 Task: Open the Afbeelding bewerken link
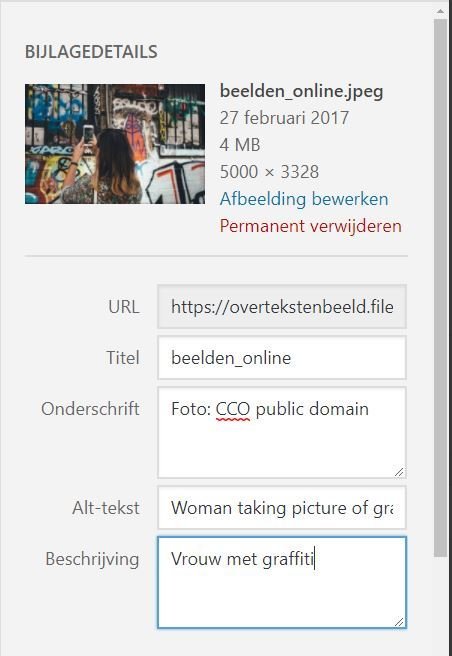tap(304, 199)
